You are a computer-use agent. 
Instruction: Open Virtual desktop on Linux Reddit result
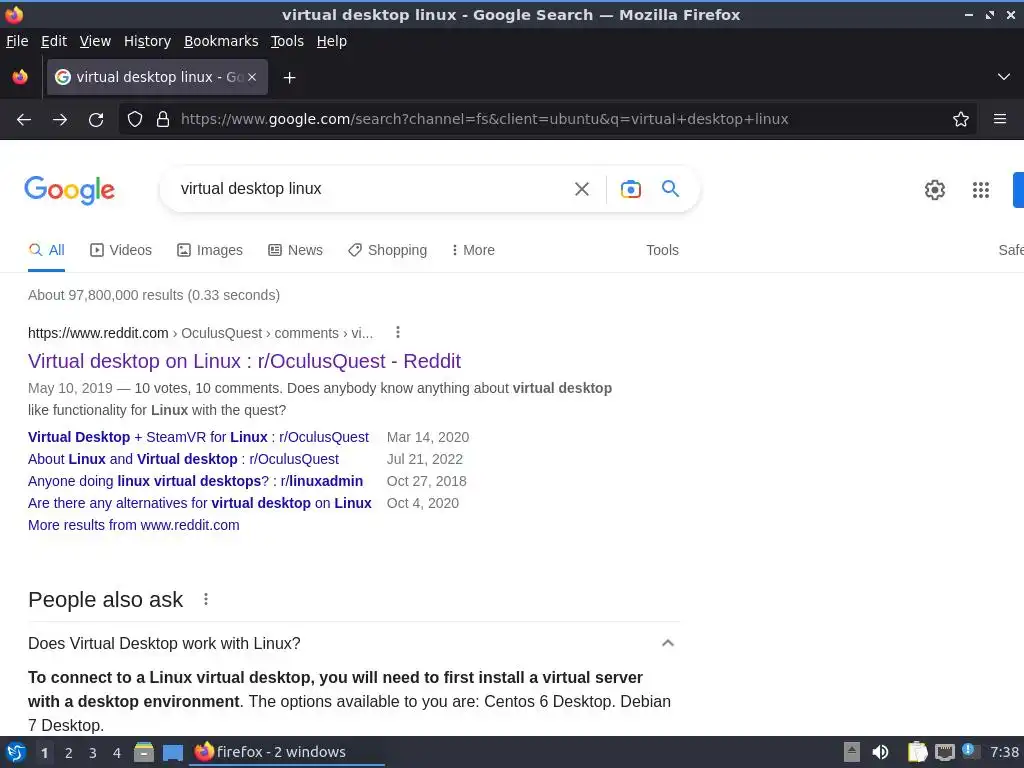pos(244,361)
